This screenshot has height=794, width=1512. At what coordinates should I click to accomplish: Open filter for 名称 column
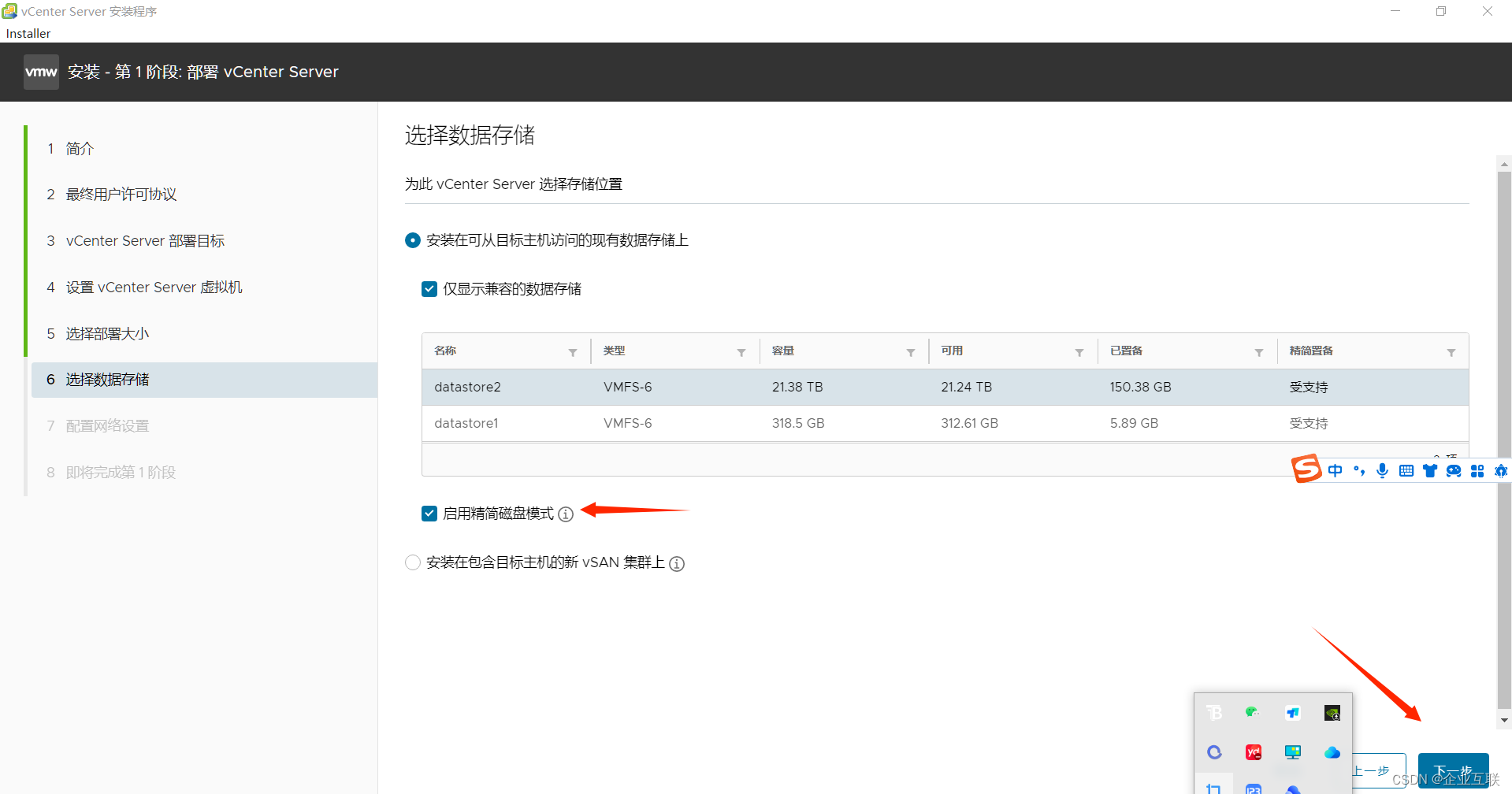(573, 352)
